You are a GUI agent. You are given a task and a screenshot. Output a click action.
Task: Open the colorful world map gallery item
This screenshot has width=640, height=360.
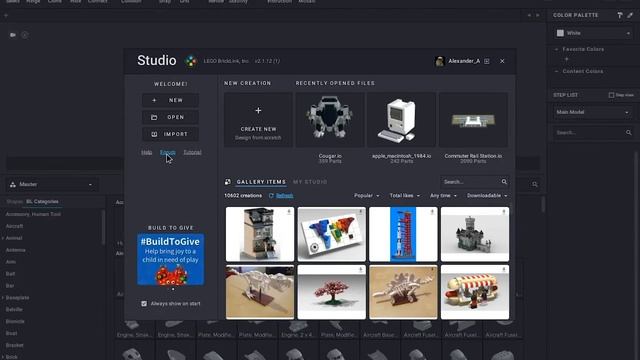pos(331,234)
